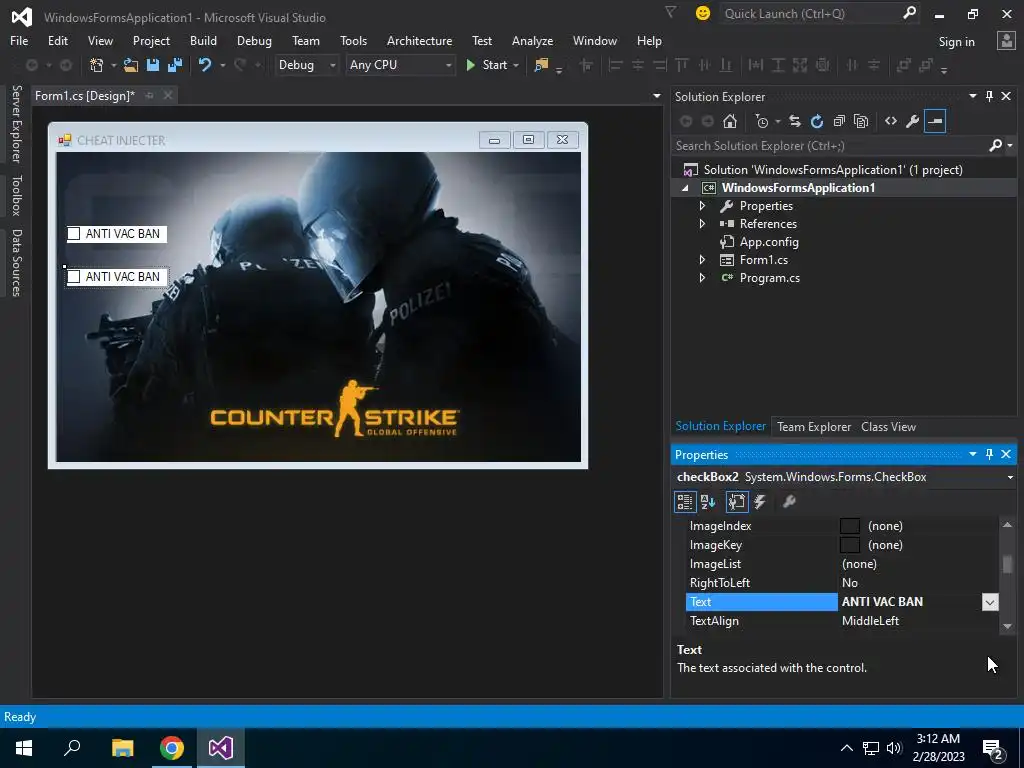
Task: Click the user account icon beside Sign in
Action: click(1006, 41)
